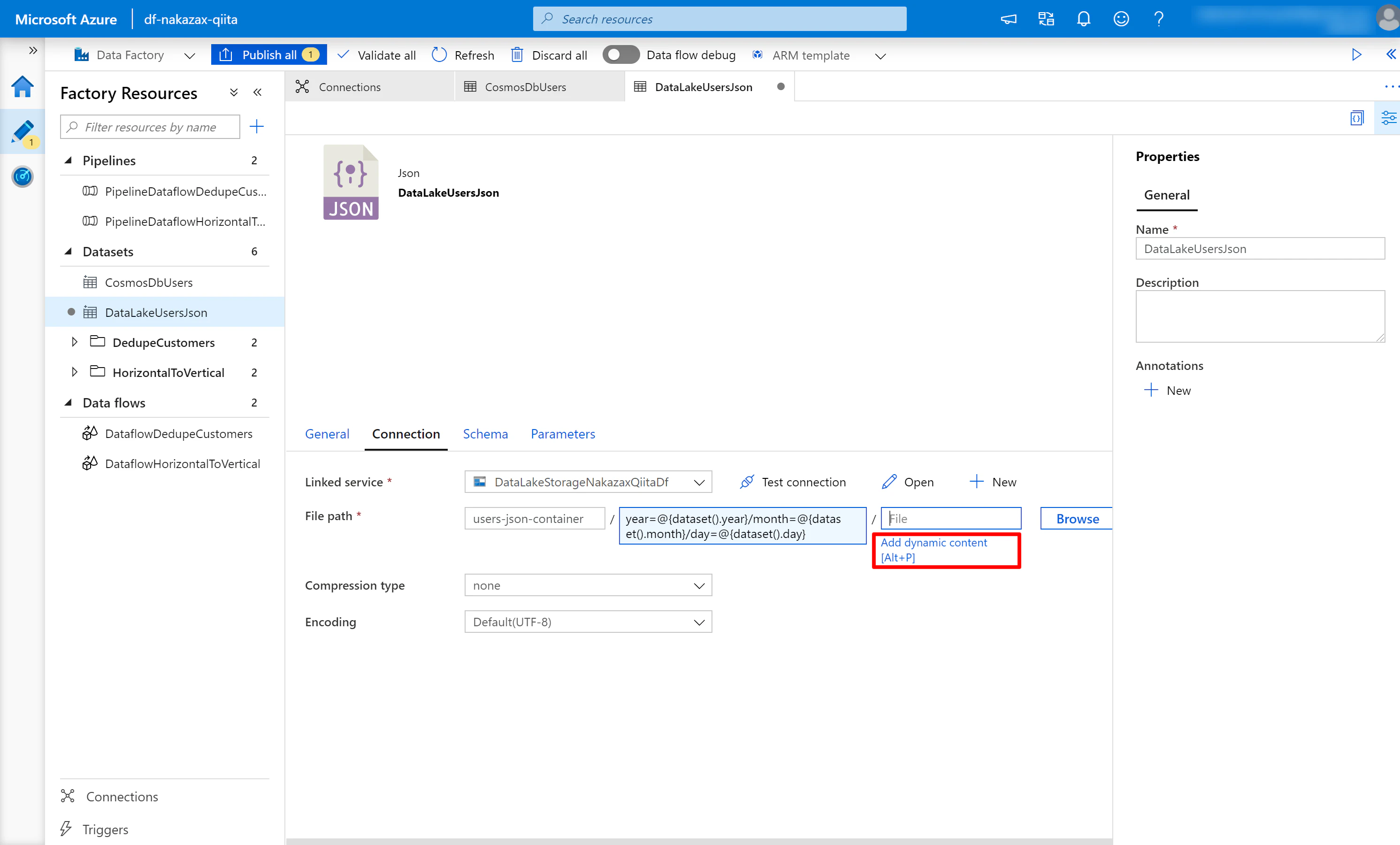This screenshot has width=1400, height=845.
Task: Click the add new resource plus icon
Action: click(257, 126)
